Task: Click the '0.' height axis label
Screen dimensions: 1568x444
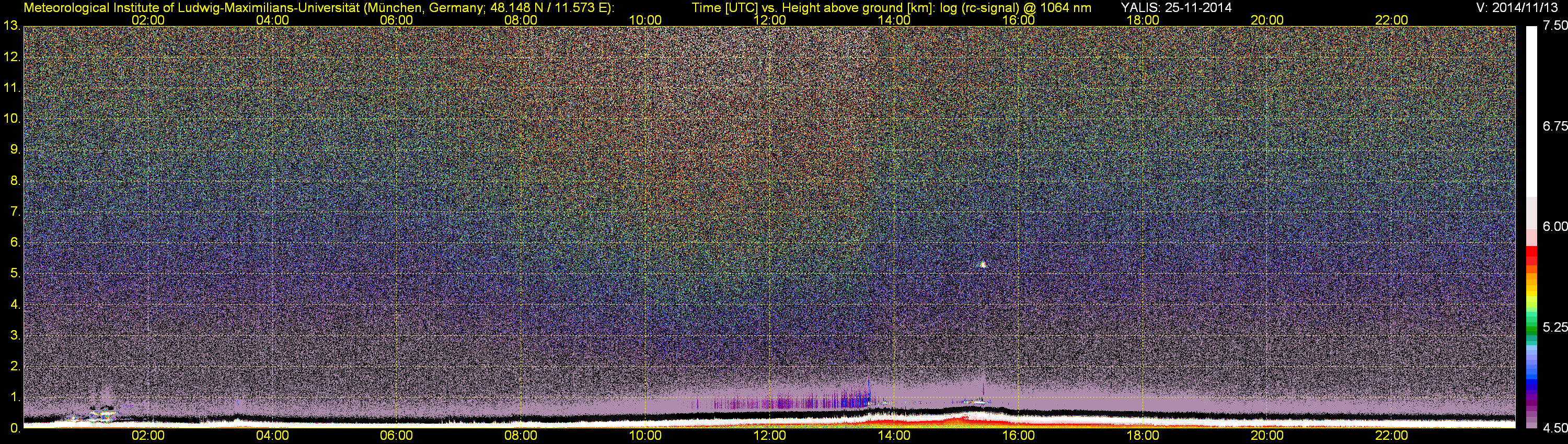Action: 15,428
